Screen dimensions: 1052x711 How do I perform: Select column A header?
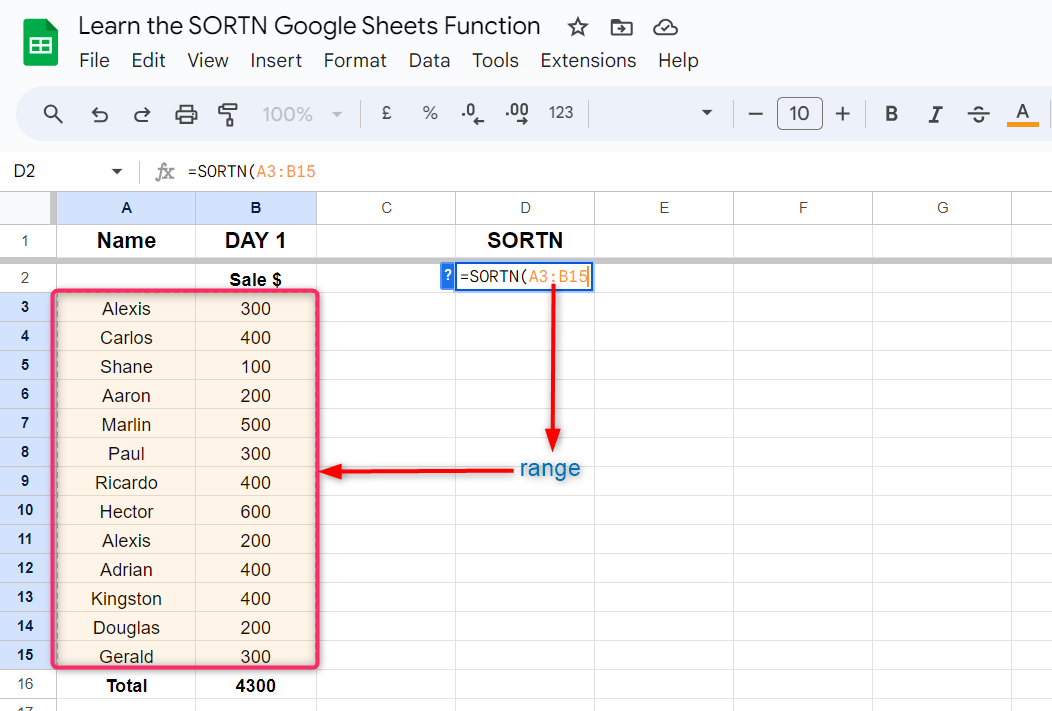[126, 208]
